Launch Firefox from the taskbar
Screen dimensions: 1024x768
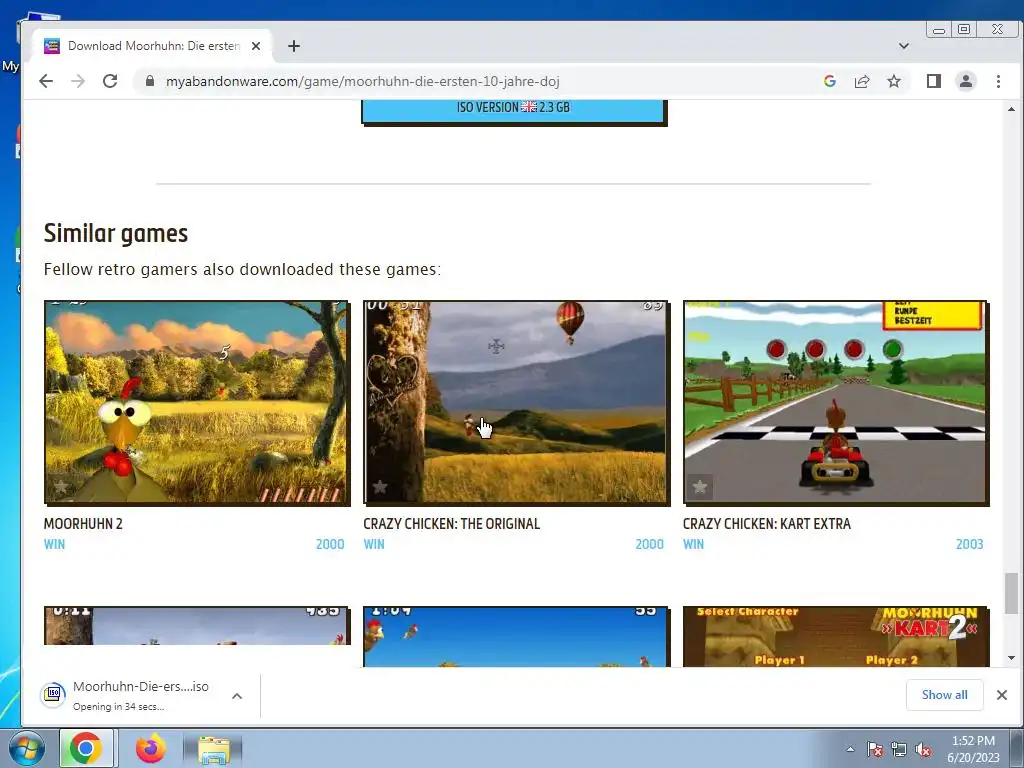151,748
